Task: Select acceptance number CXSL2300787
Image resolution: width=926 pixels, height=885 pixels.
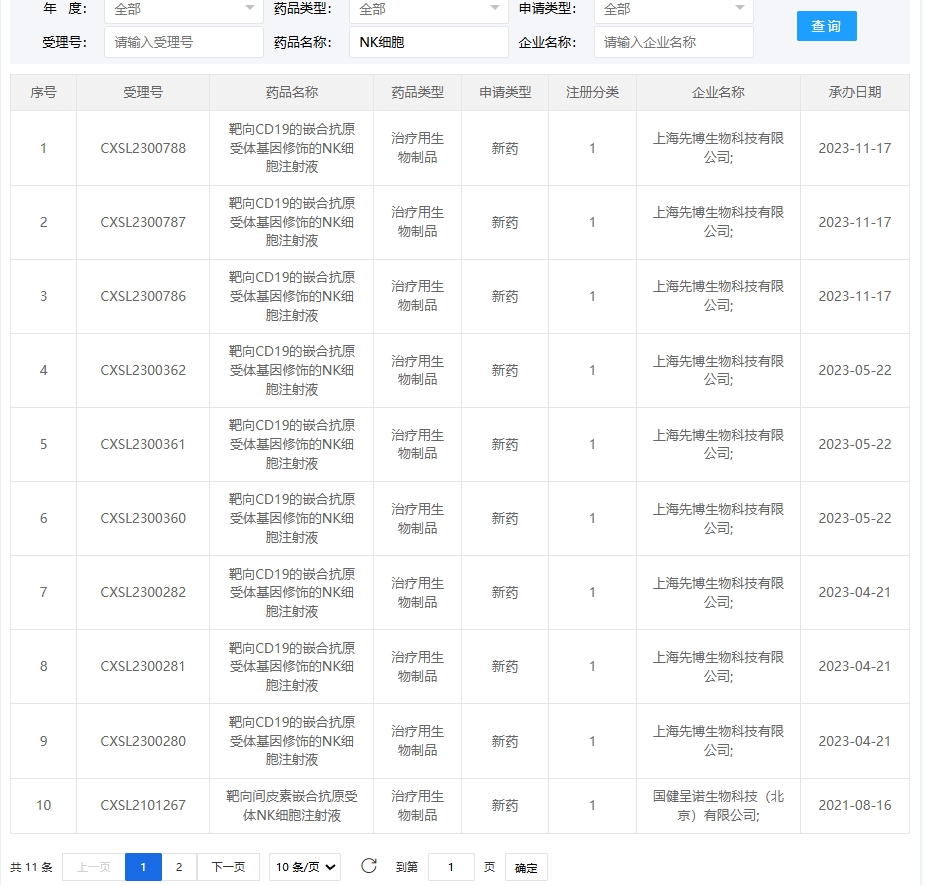Action: pyautogui.click(x=143, y=222)
